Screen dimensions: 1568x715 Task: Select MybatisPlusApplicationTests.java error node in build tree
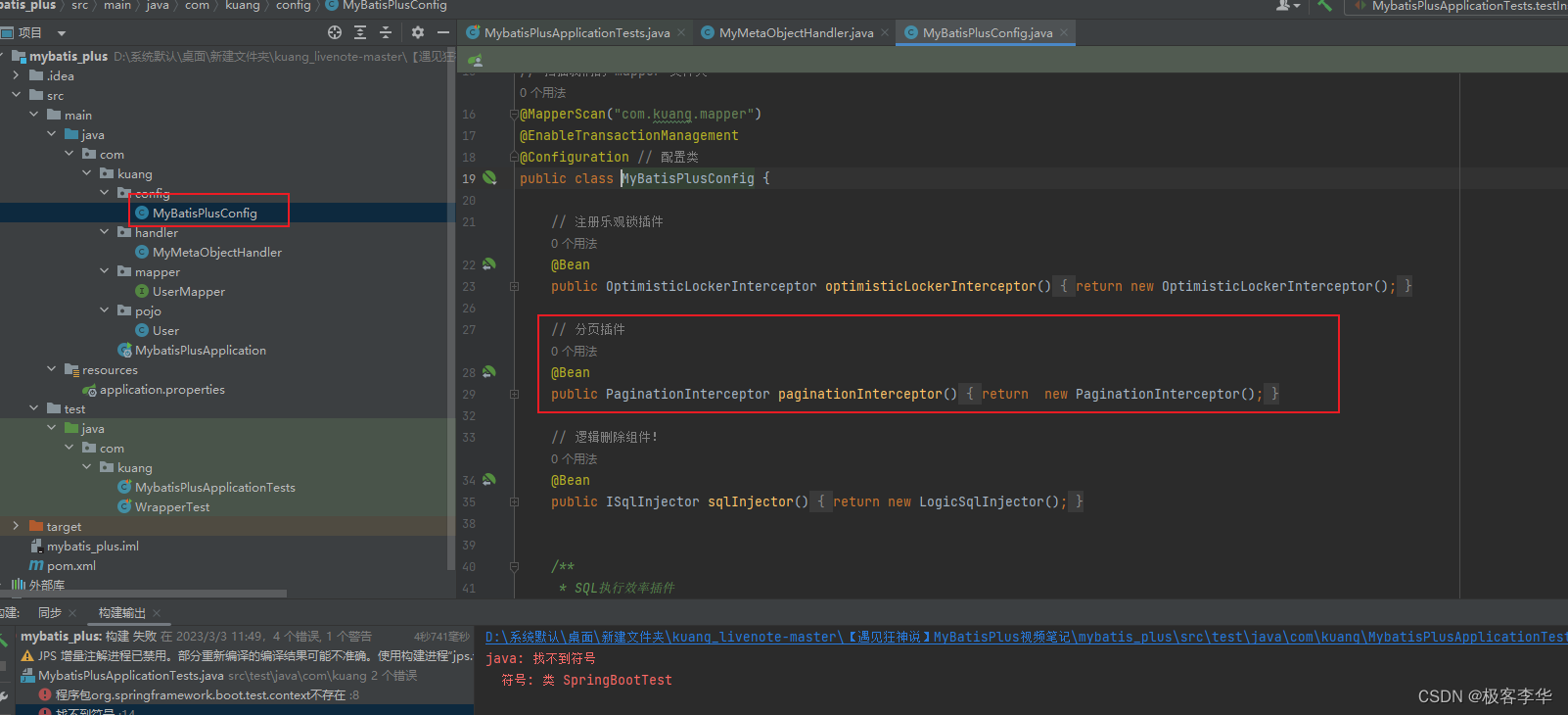tap(131, 675)
